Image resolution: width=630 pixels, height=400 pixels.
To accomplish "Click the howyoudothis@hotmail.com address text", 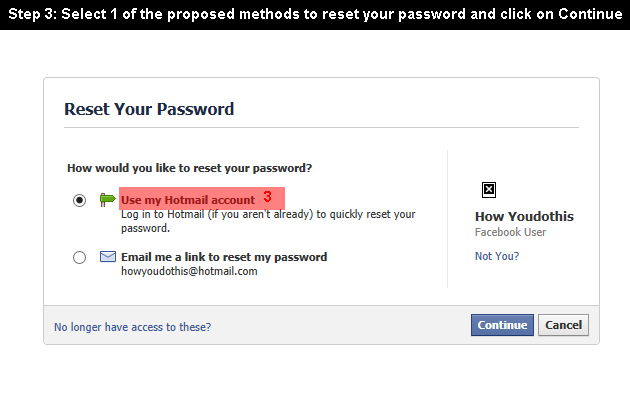I will click(189, 271).
